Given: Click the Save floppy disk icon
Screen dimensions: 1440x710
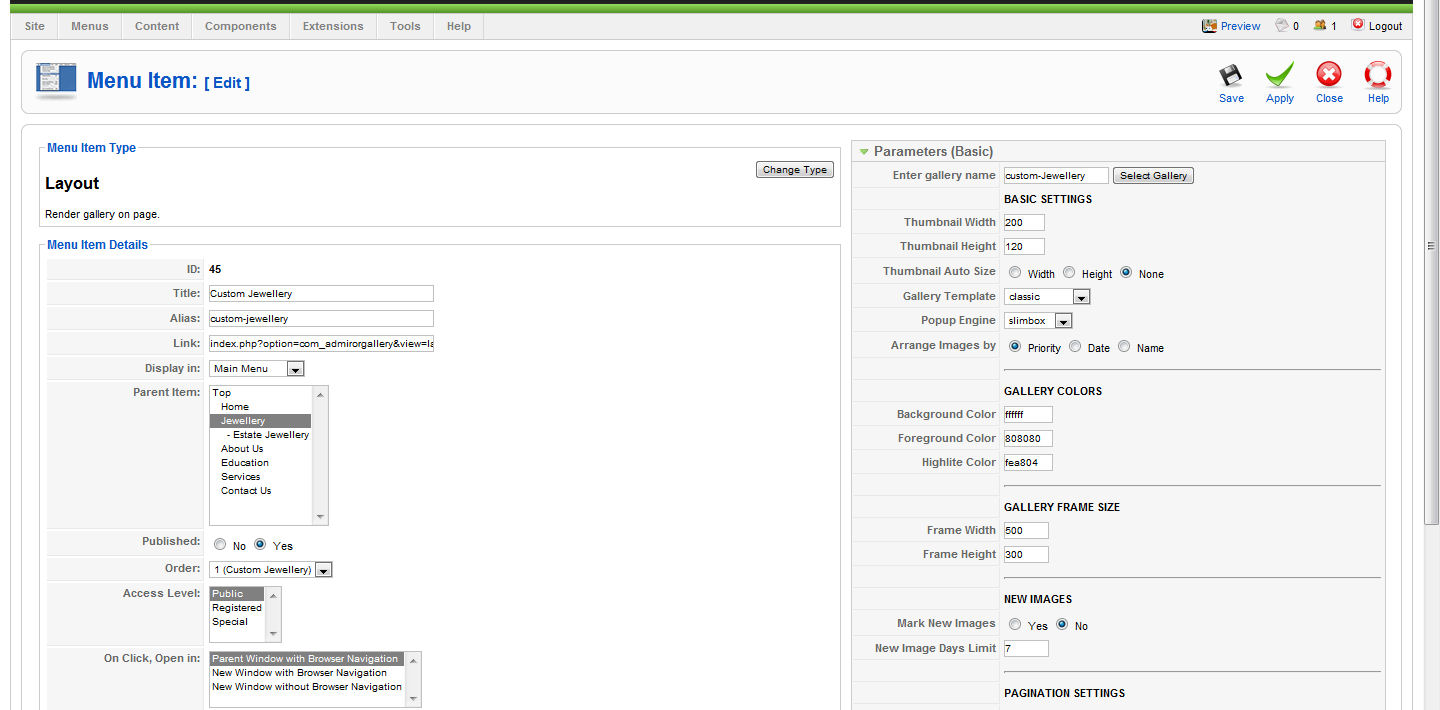Looking at the screenshot, I should [1231, 75].
